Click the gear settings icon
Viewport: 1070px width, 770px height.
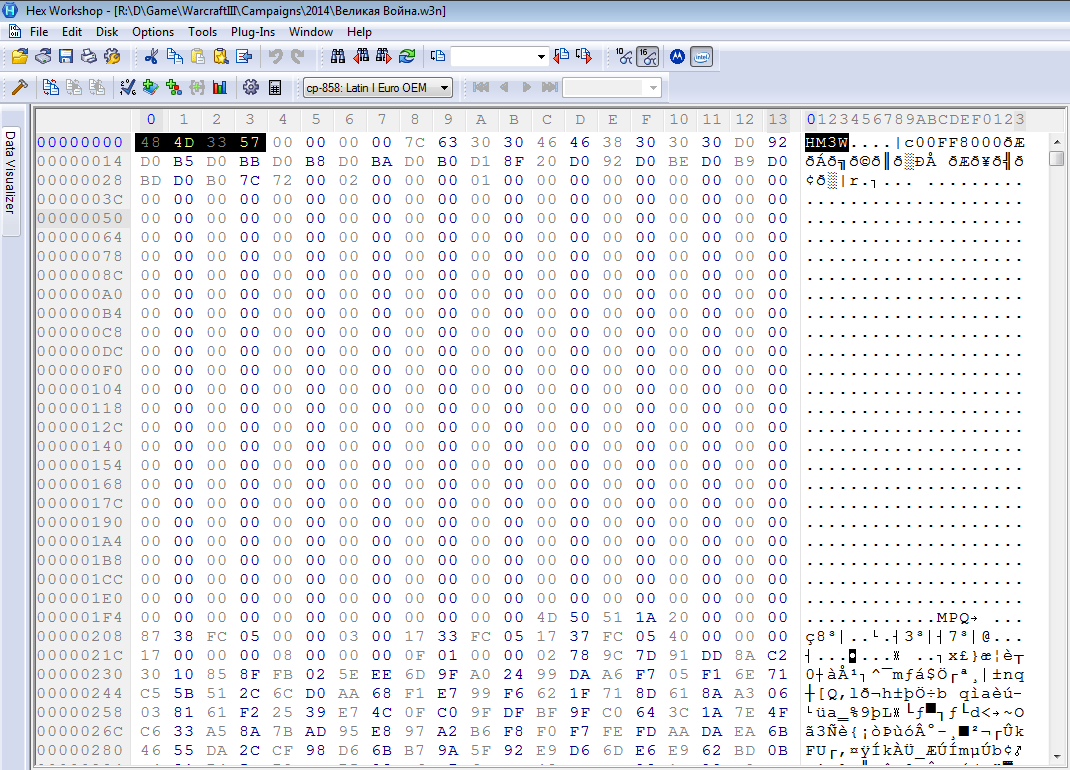pyautogui.click(x=251, y=87)
